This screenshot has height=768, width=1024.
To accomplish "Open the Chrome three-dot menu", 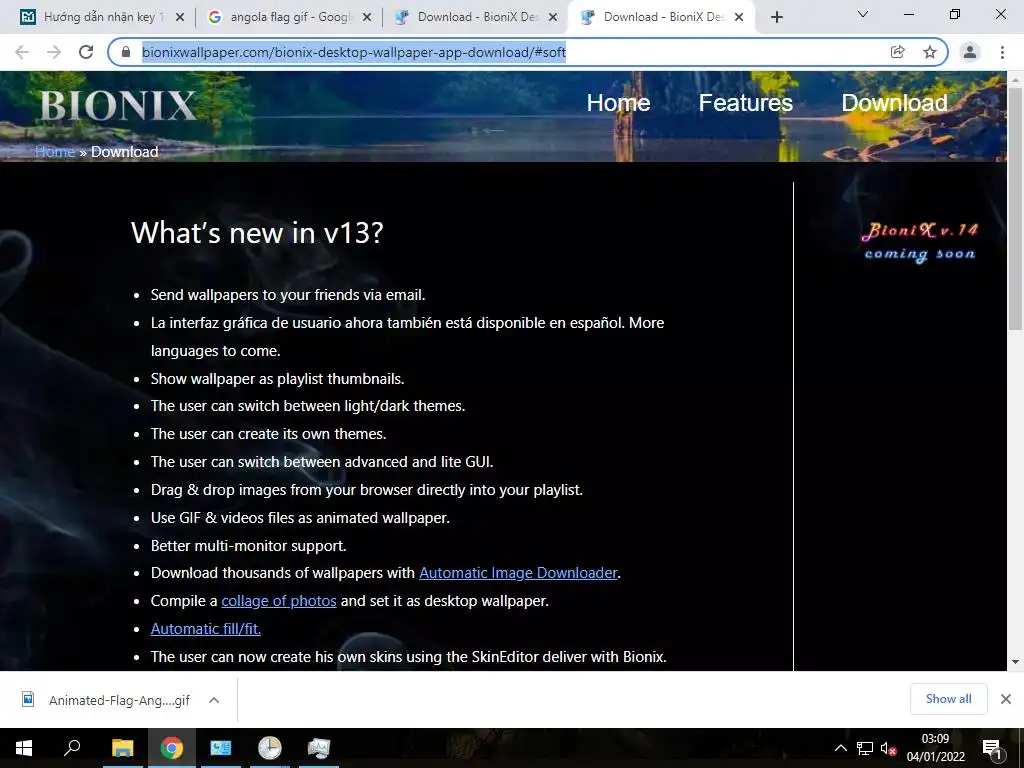I will 1002,52.
